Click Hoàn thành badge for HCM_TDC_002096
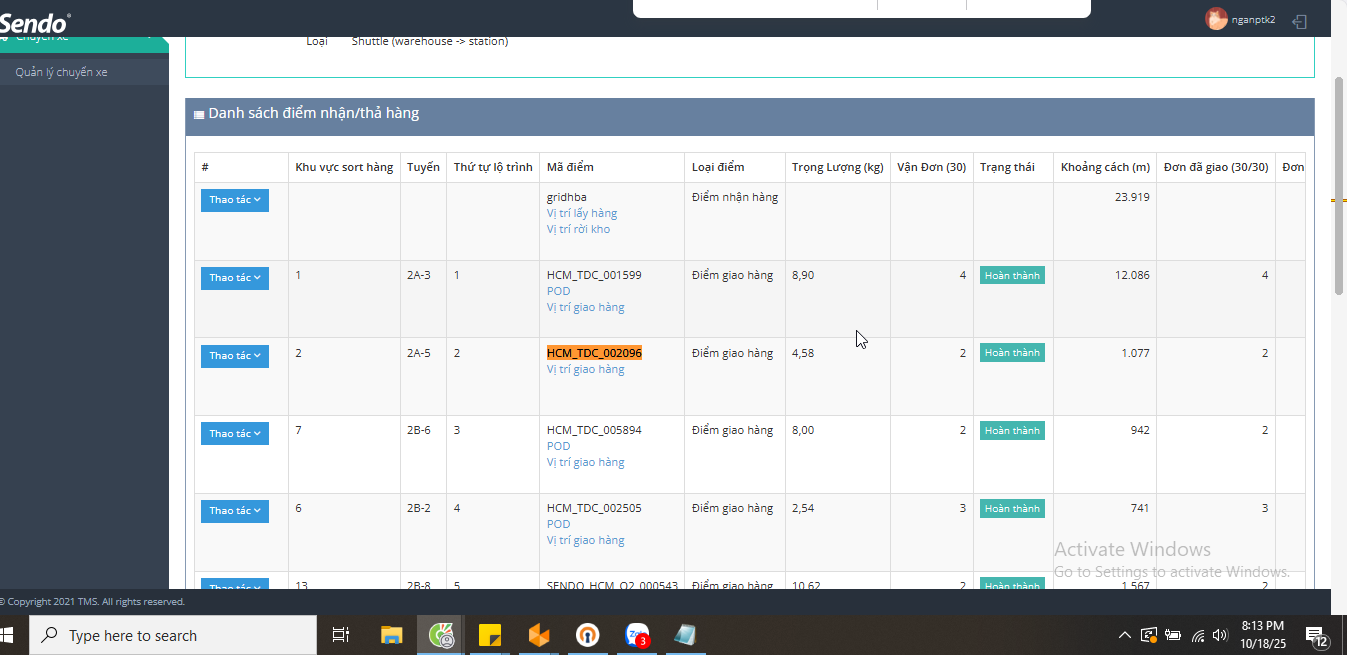Viewport: 1347px width, 655px height. click(1012, 353)
